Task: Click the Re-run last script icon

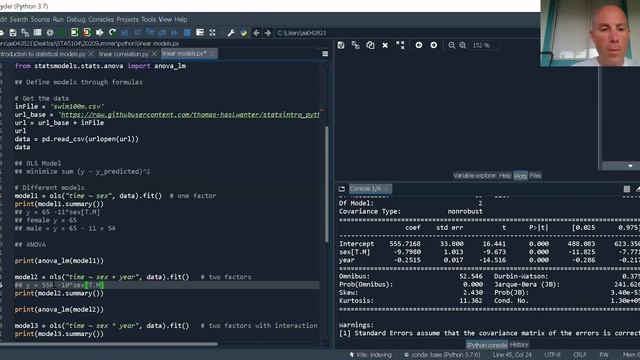Action: pos(112,33)
